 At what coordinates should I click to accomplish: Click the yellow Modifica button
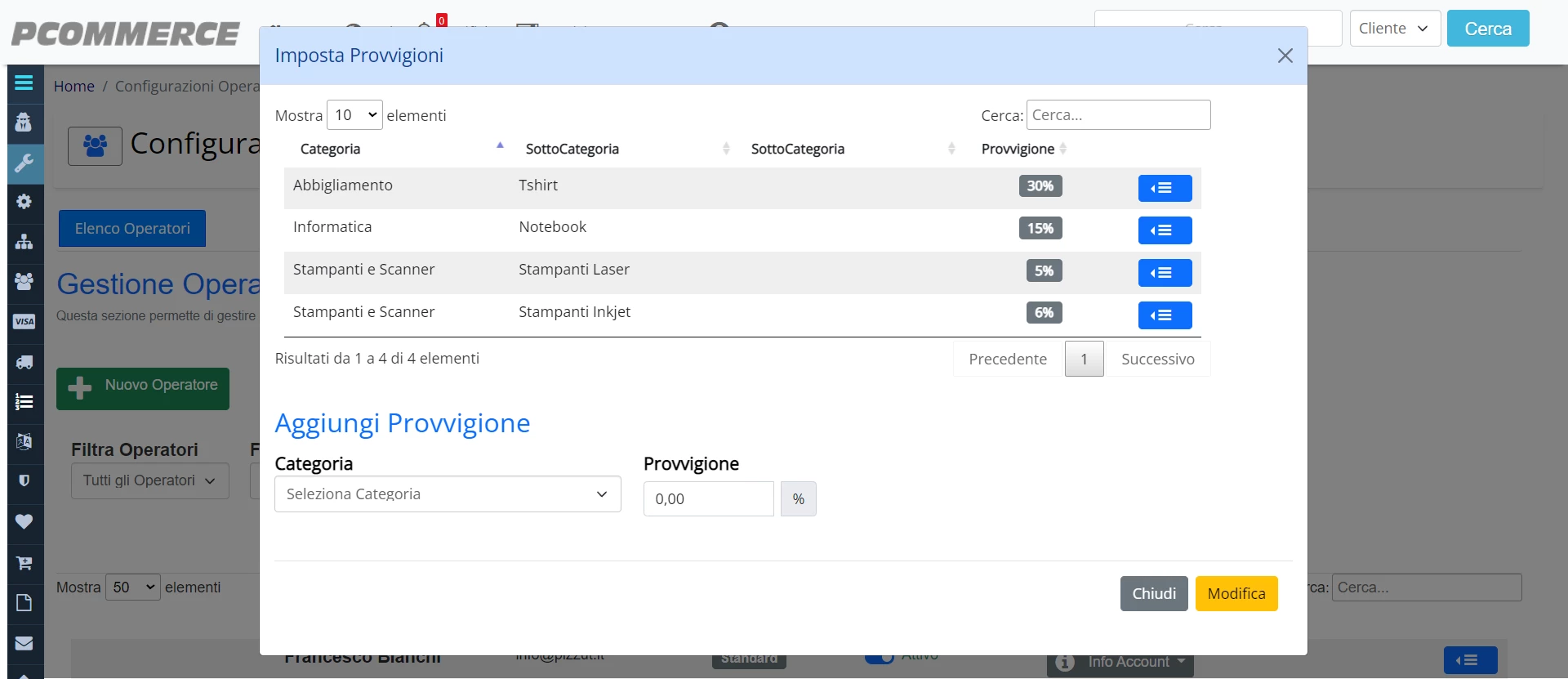click(1236, 594)
